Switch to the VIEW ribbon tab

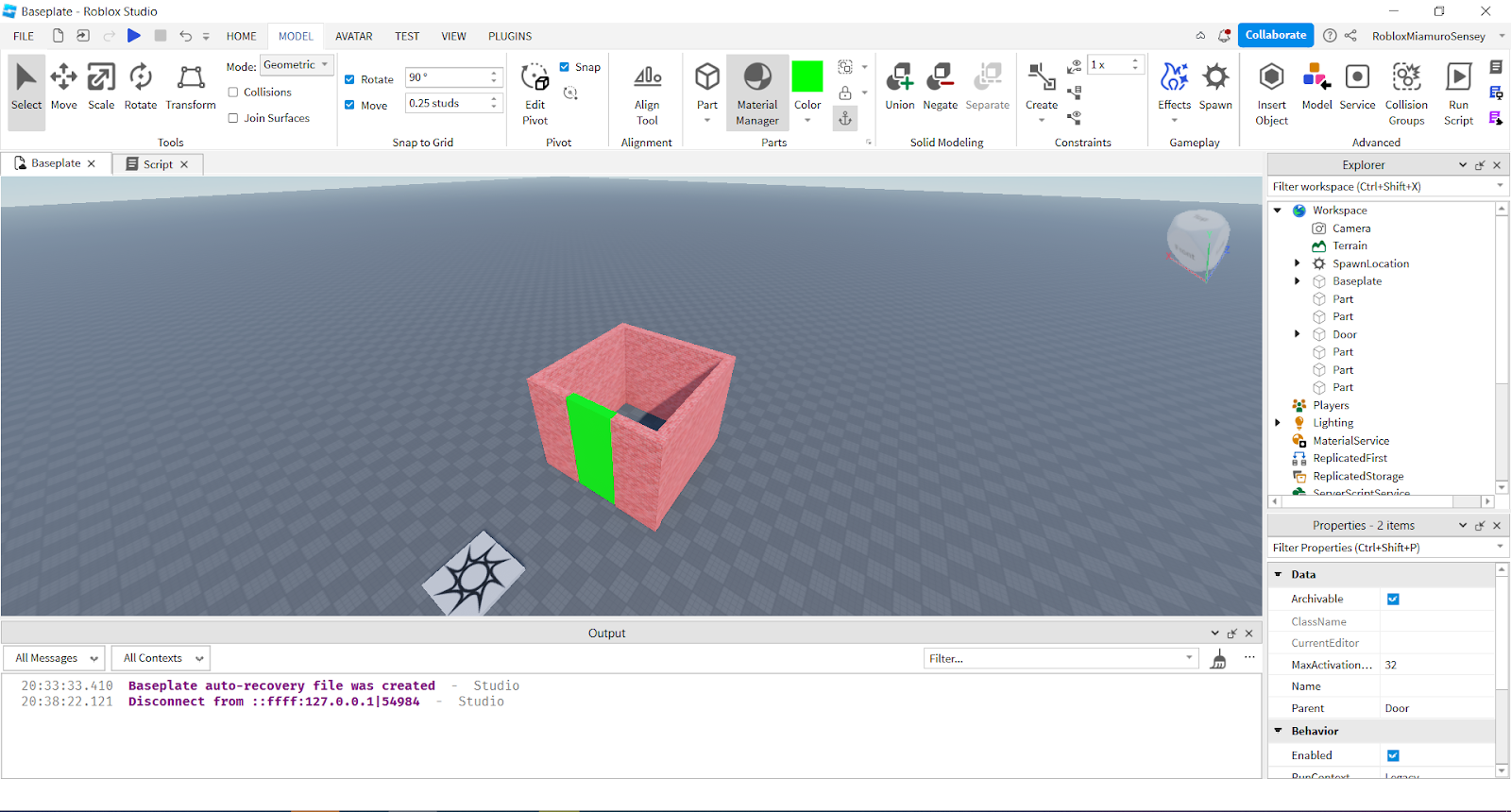[x=454, y=36]
